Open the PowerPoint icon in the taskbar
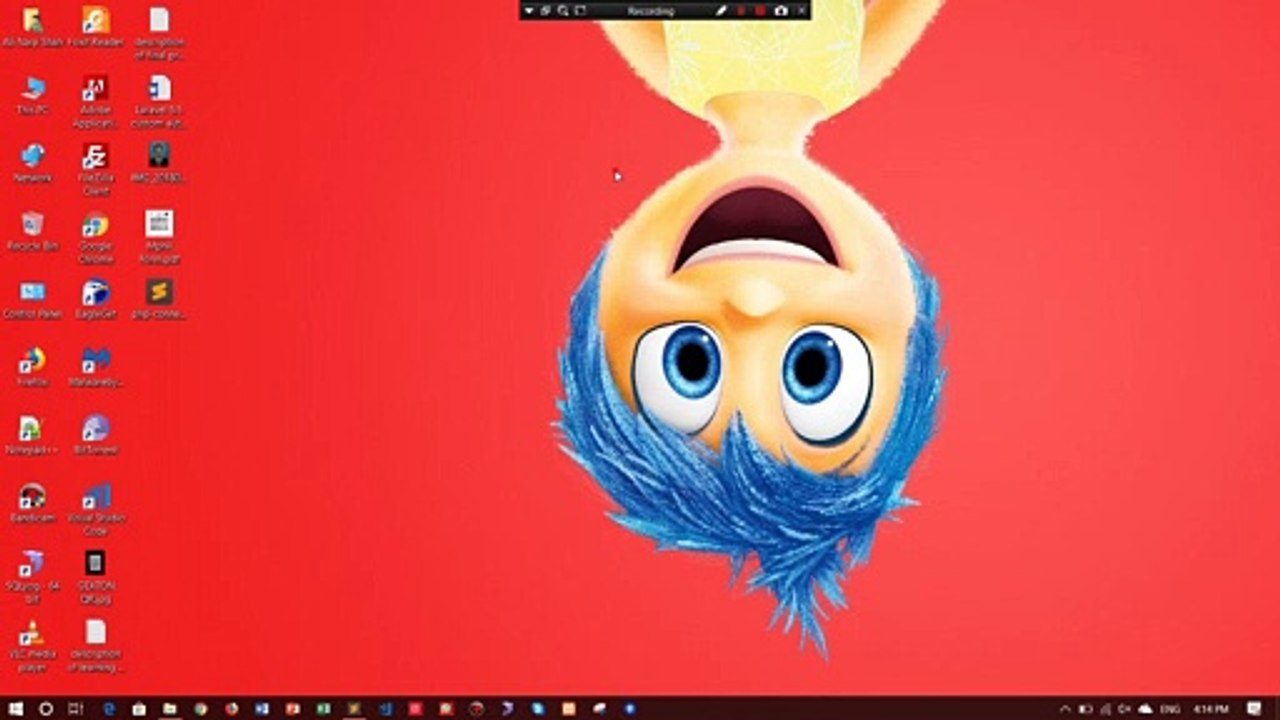The width and height of the screenshot is (1280, 720). click(x=293, y=708)
